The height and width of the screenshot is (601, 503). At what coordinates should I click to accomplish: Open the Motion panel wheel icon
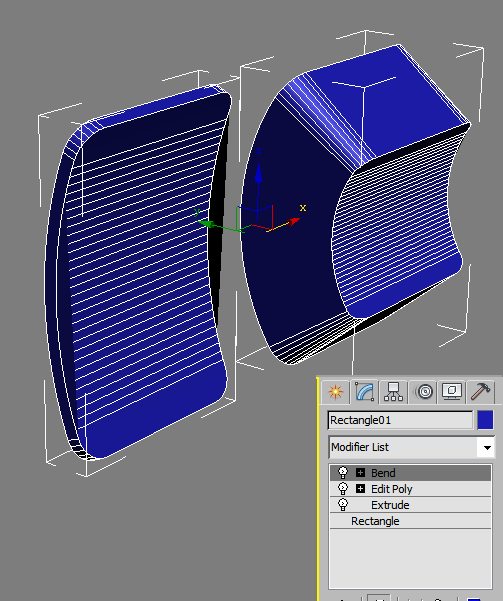coord(423,392)
